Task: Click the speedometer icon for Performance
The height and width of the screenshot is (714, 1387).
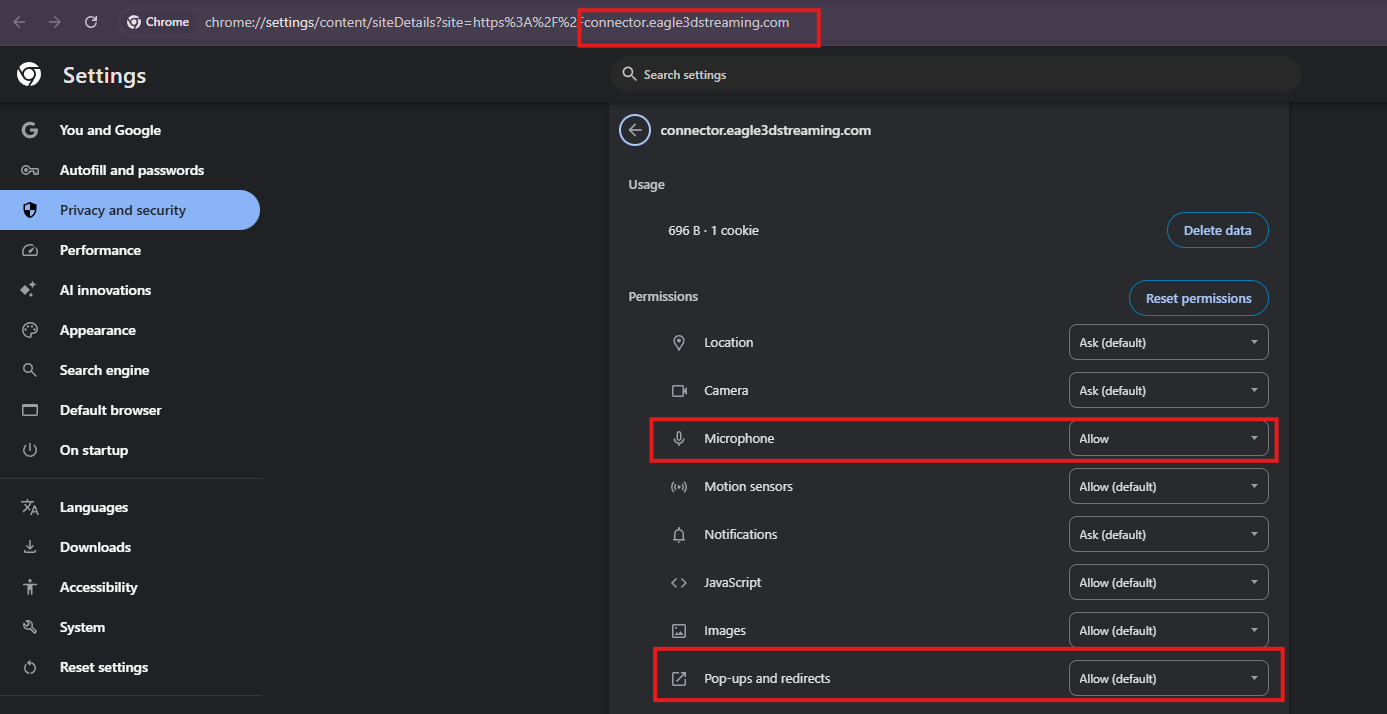Action: point(30,250)
